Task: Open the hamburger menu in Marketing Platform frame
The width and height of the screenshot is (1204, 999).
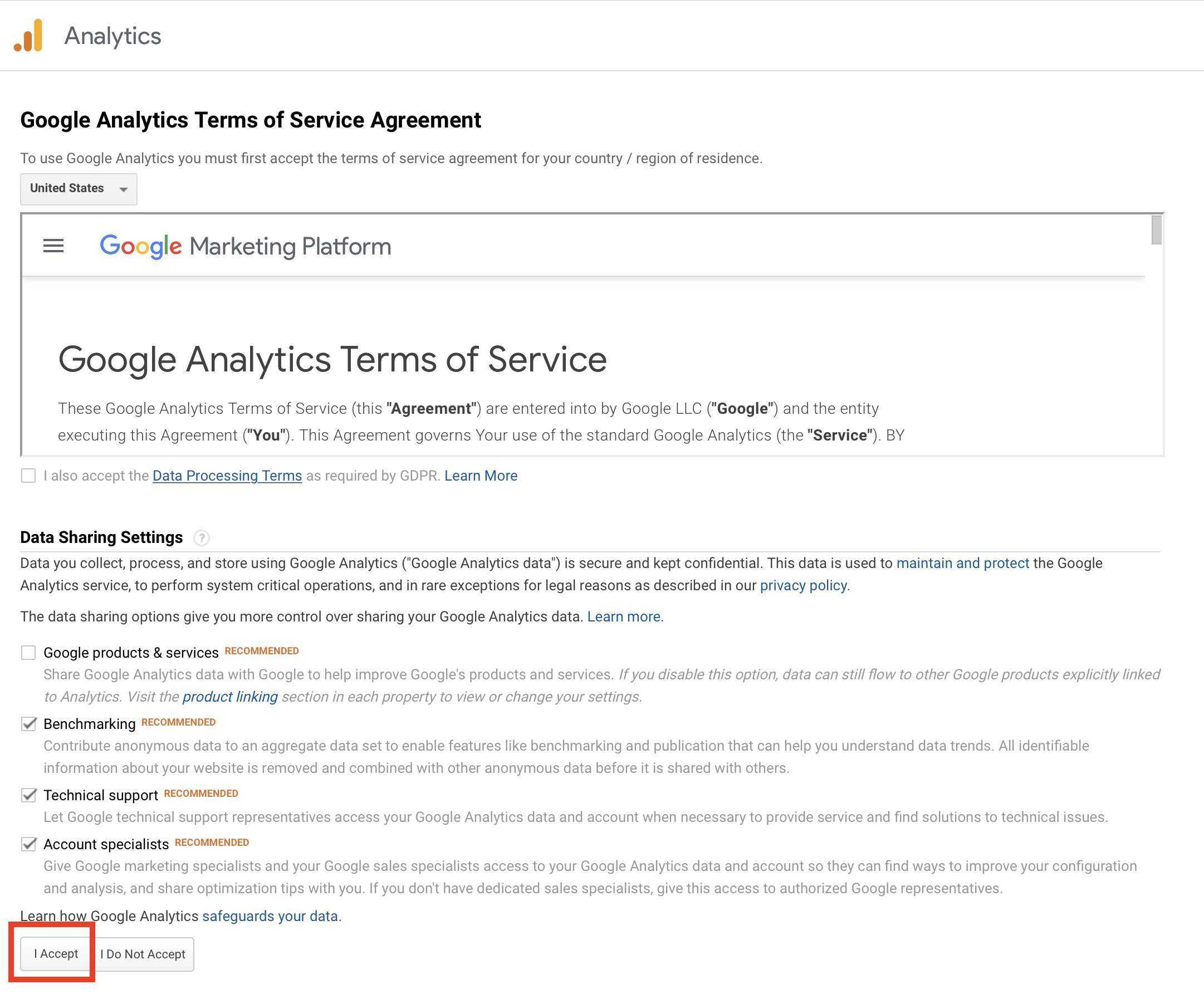Action: [x=53, y=246]
